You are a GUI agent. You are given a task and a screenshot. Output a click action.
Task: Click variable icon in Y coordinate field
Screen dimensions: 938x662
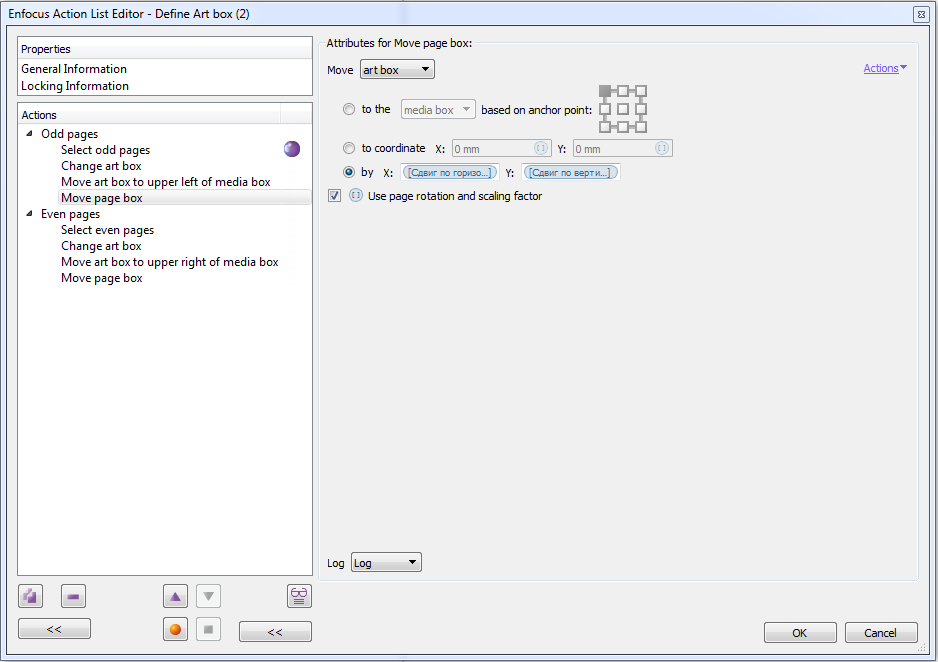click(662, 148)
